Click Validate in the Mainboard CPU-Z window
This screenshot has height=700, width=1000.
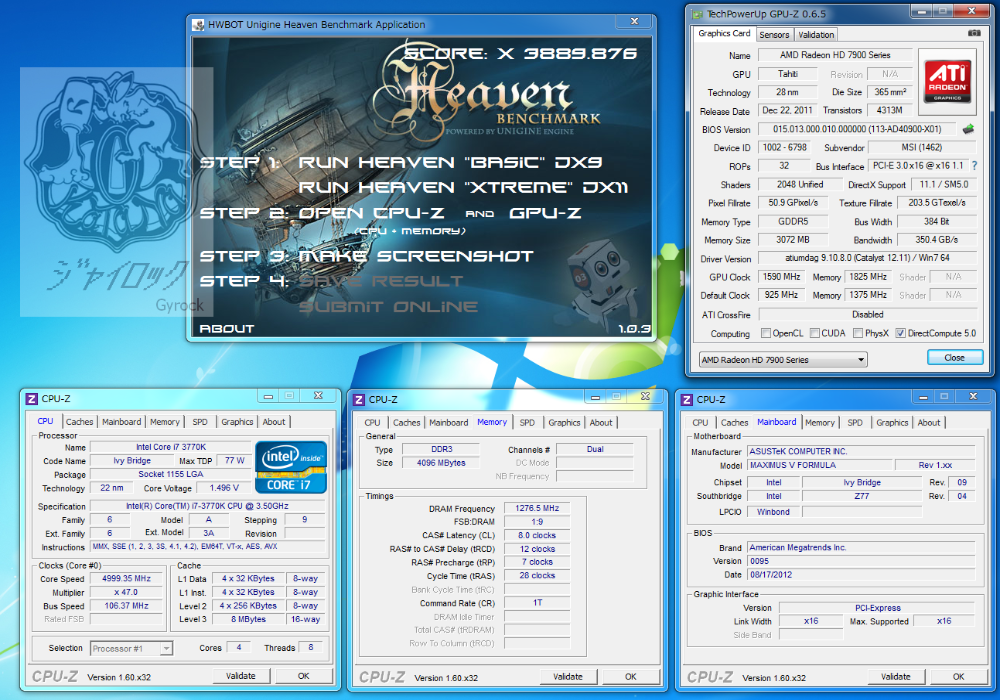click(896, 676)
